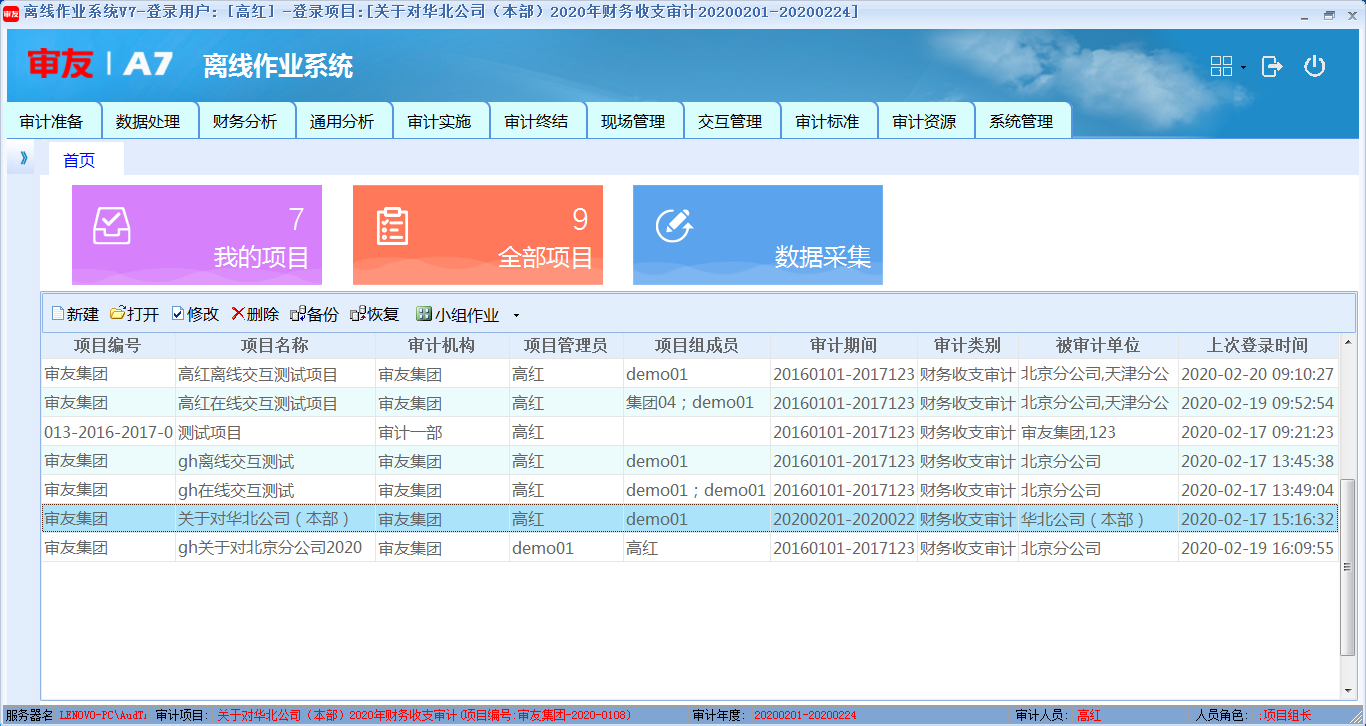Viewport: 1366px width, 726px height.
Task: Open the 全部项目 orange tile
Action: point(477,235)
